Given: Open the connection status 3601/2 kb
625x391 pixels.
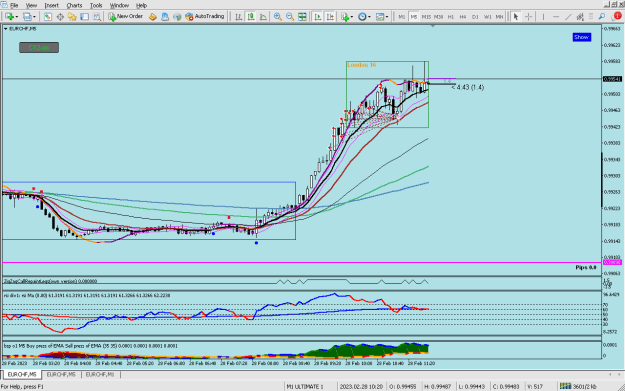Looking at the screenshot, I should (x=578, y=386).
